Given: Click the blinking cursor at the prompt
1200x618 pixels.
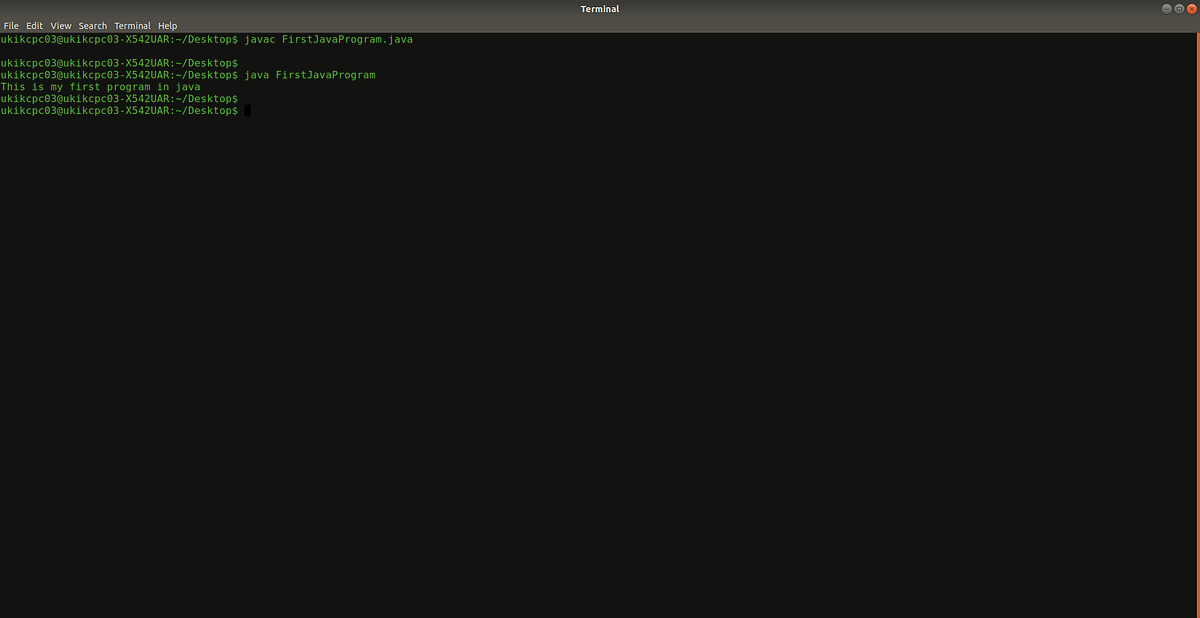Looking at the screenshot, I should (245, 110).
